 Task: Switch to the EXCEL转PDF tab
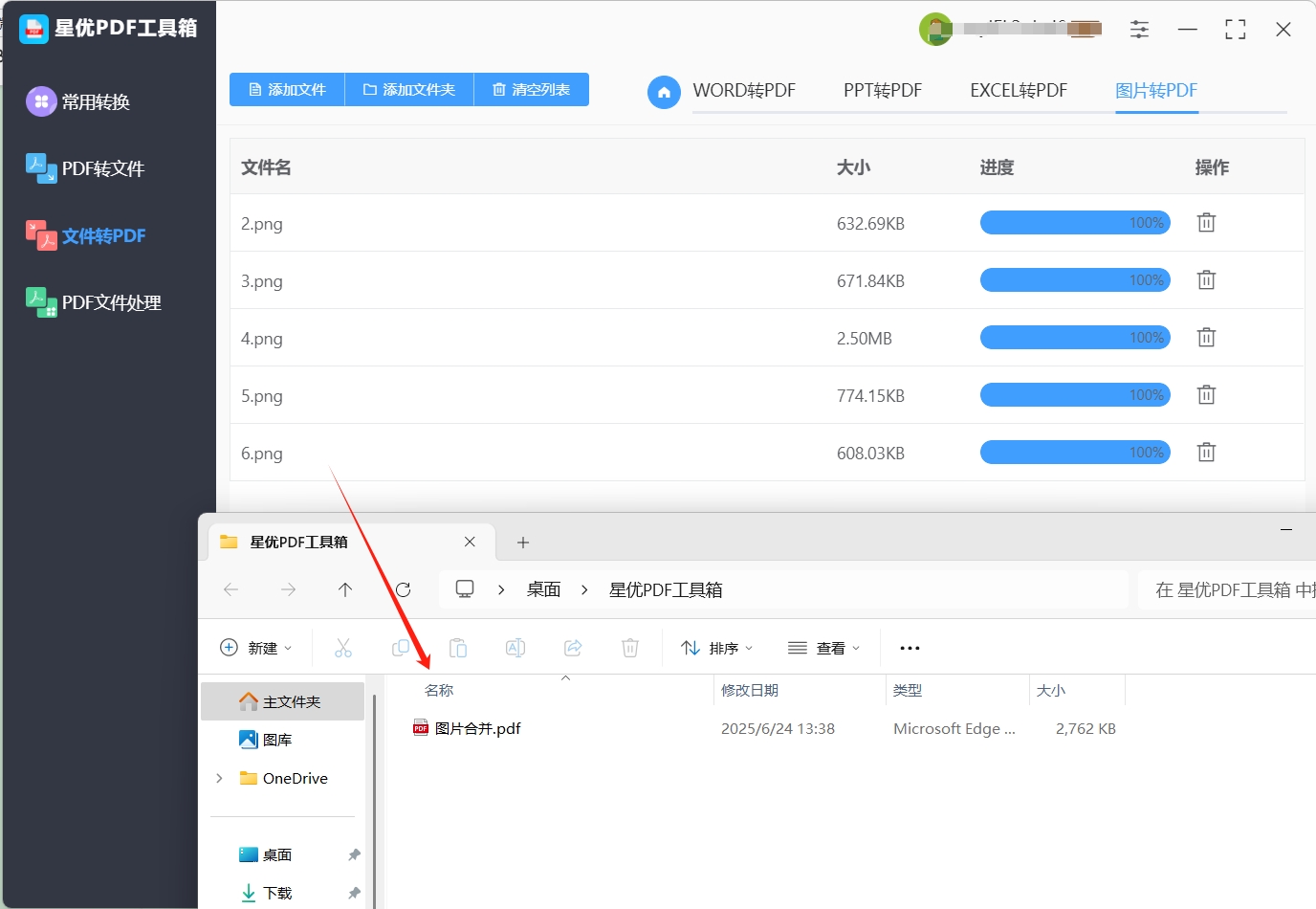1019,91
